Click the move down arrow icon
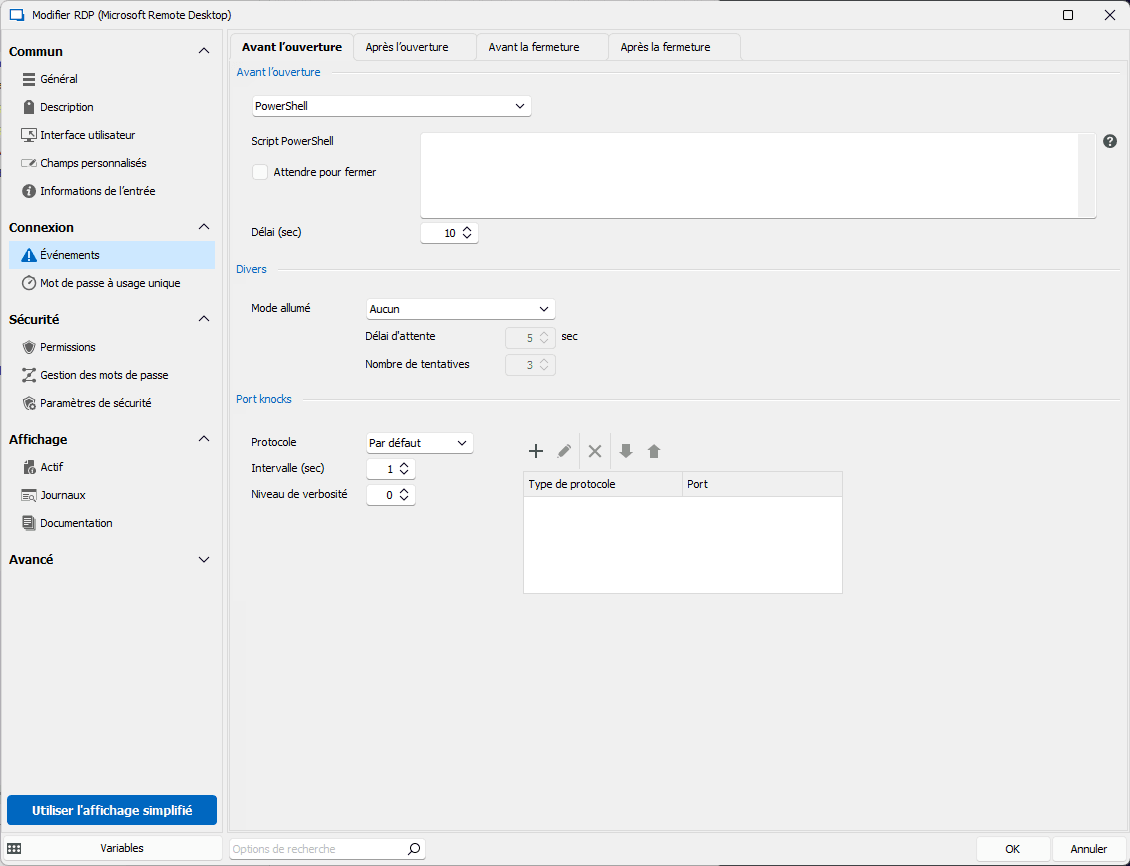This screenshot has height=866, width=1130. (626, 451)
